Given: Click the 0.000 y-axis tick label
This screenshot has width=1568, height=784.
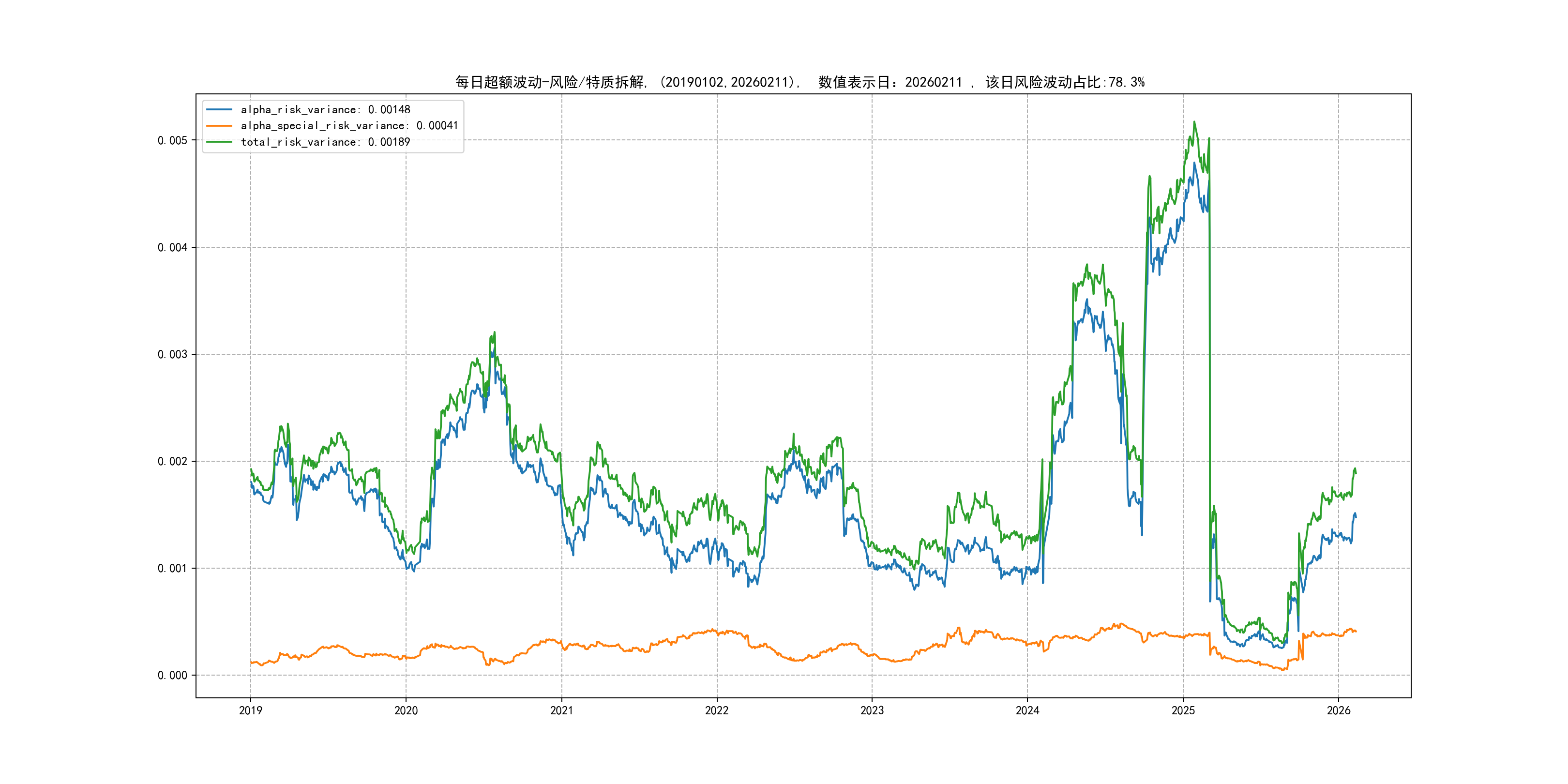Looking at the screenshot, I should pyautogui.click(x=172, y=675).
